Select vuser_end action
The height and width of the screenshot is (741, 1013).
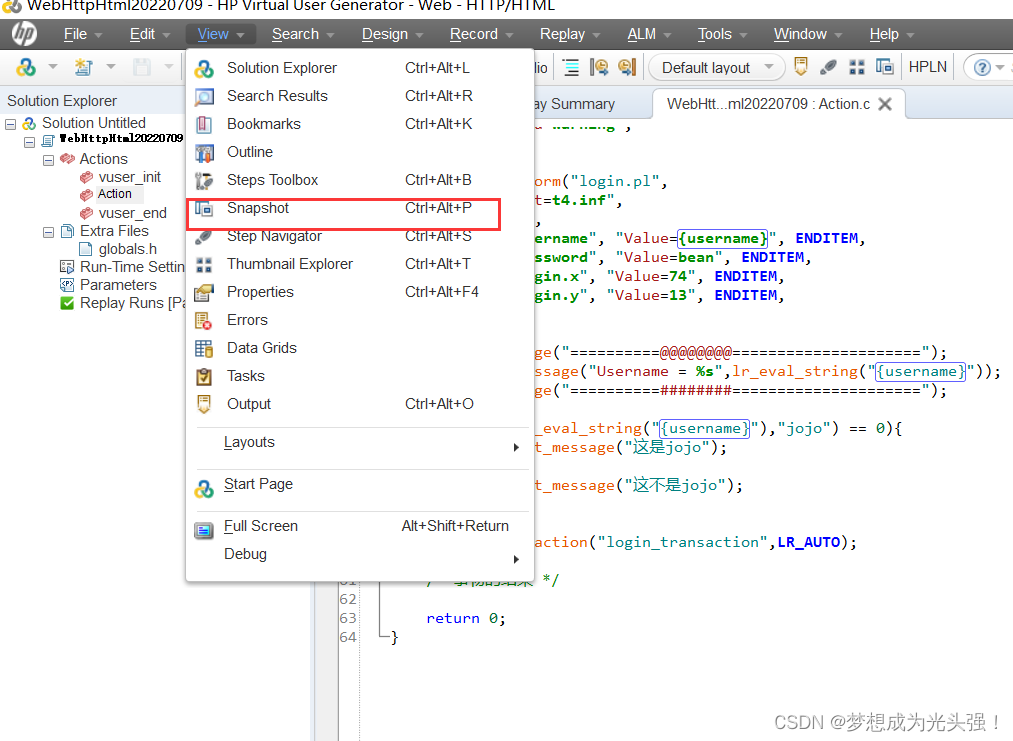coord(132,213)
